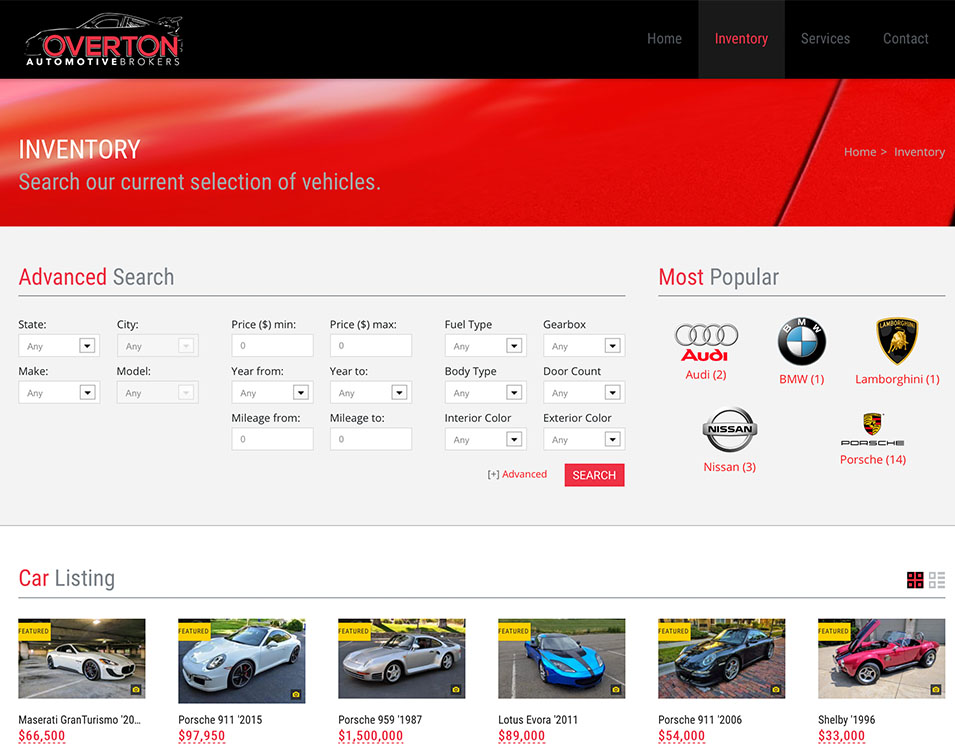The image size is (955, 748).
Task: Click the $66,500 price
Action: tap(41, 736)
